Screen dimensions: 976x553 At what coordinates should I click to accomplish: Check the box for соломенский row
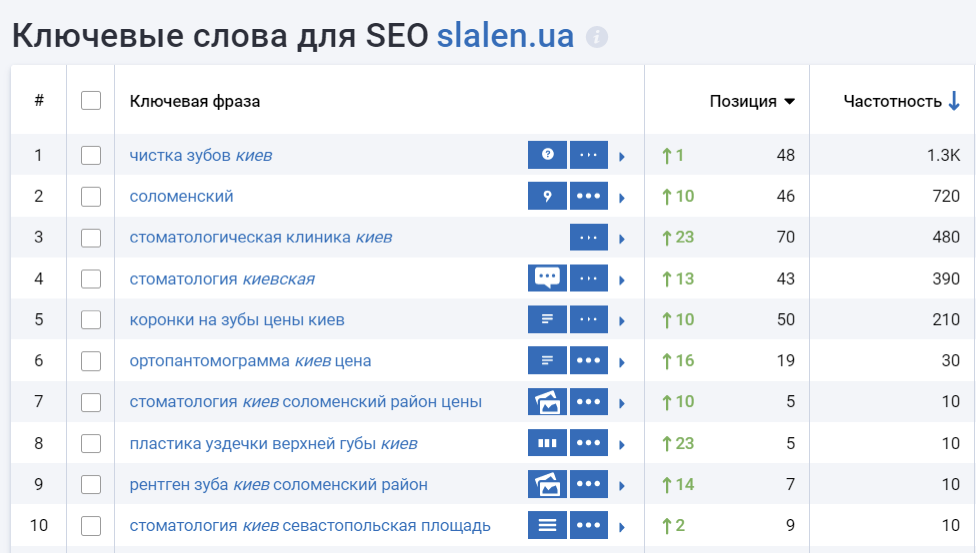(x=91, y=196)
